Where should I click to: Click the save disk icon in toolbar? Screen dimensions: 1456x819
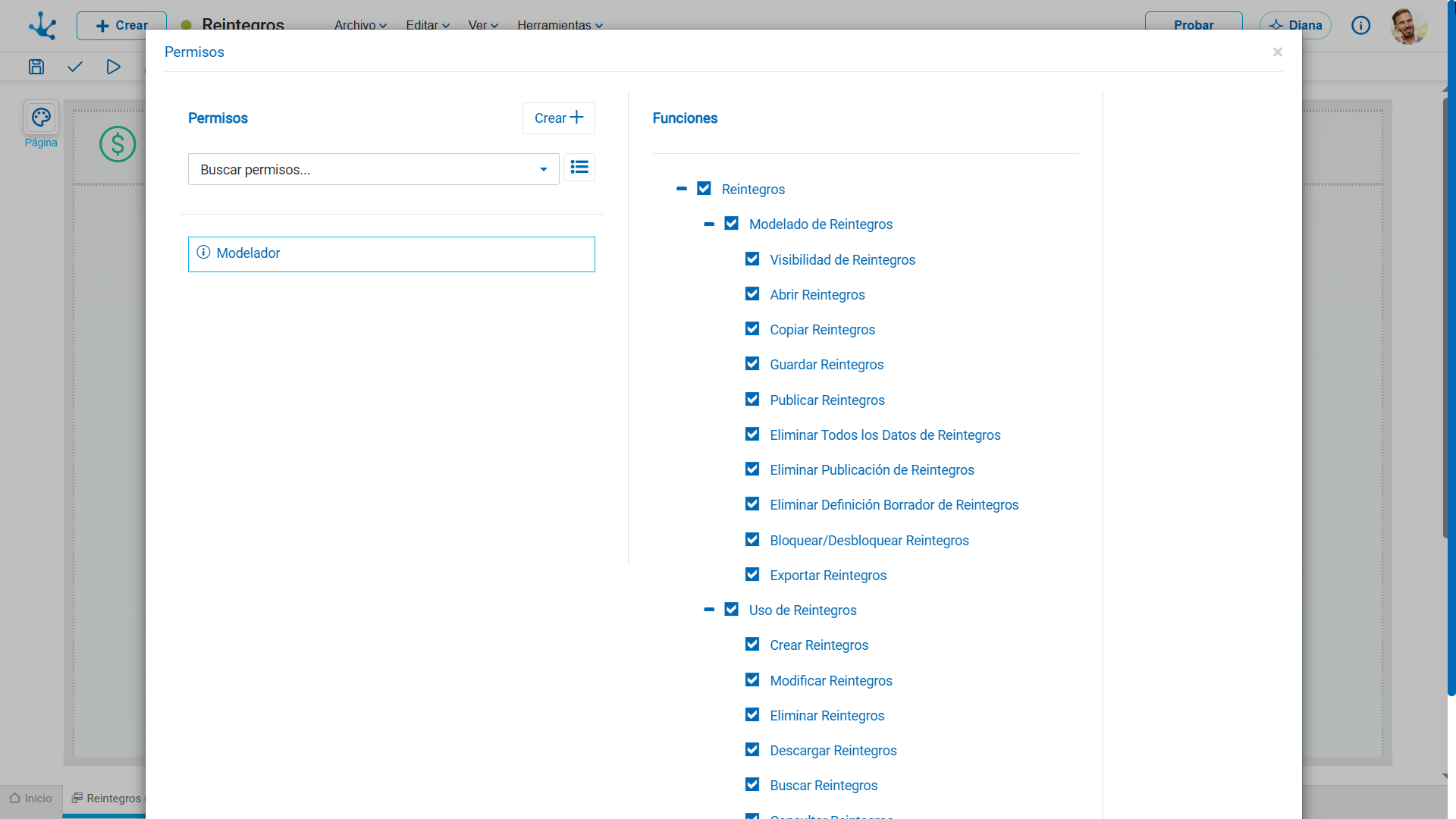click(36, 67)
